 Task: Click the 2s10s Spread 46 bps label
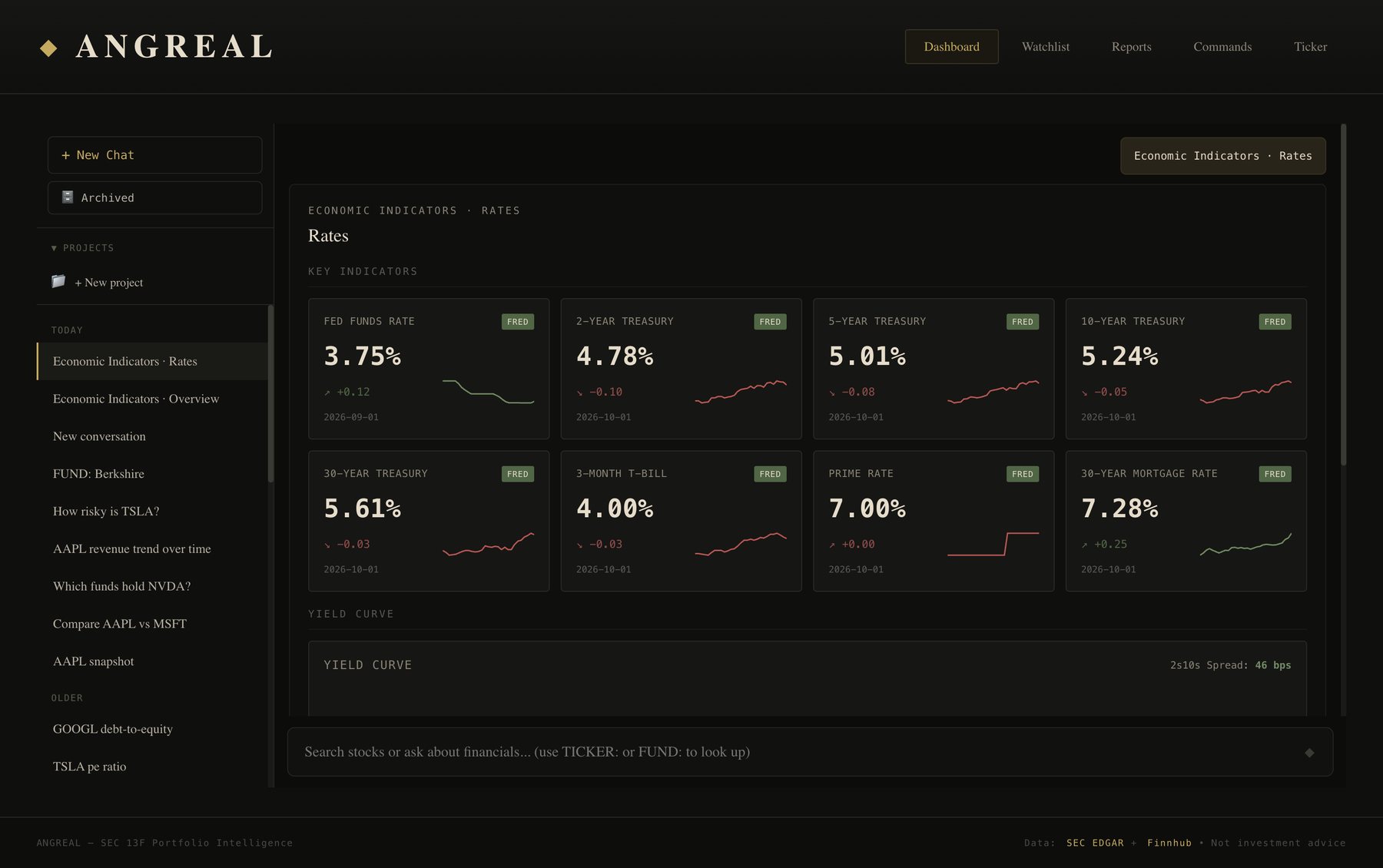point(1230,665)
